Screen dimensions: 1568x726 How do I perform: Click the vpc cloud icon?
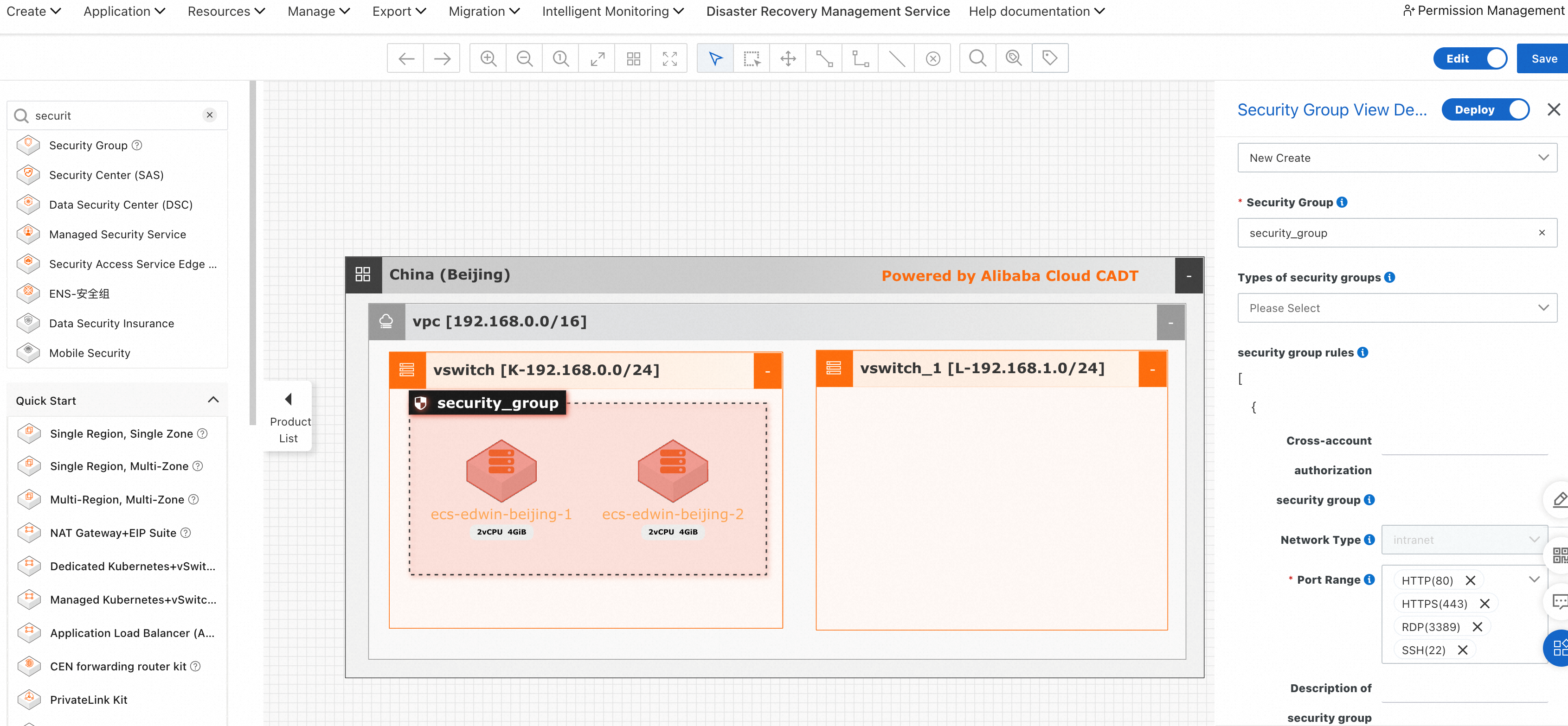coord(386,321)
